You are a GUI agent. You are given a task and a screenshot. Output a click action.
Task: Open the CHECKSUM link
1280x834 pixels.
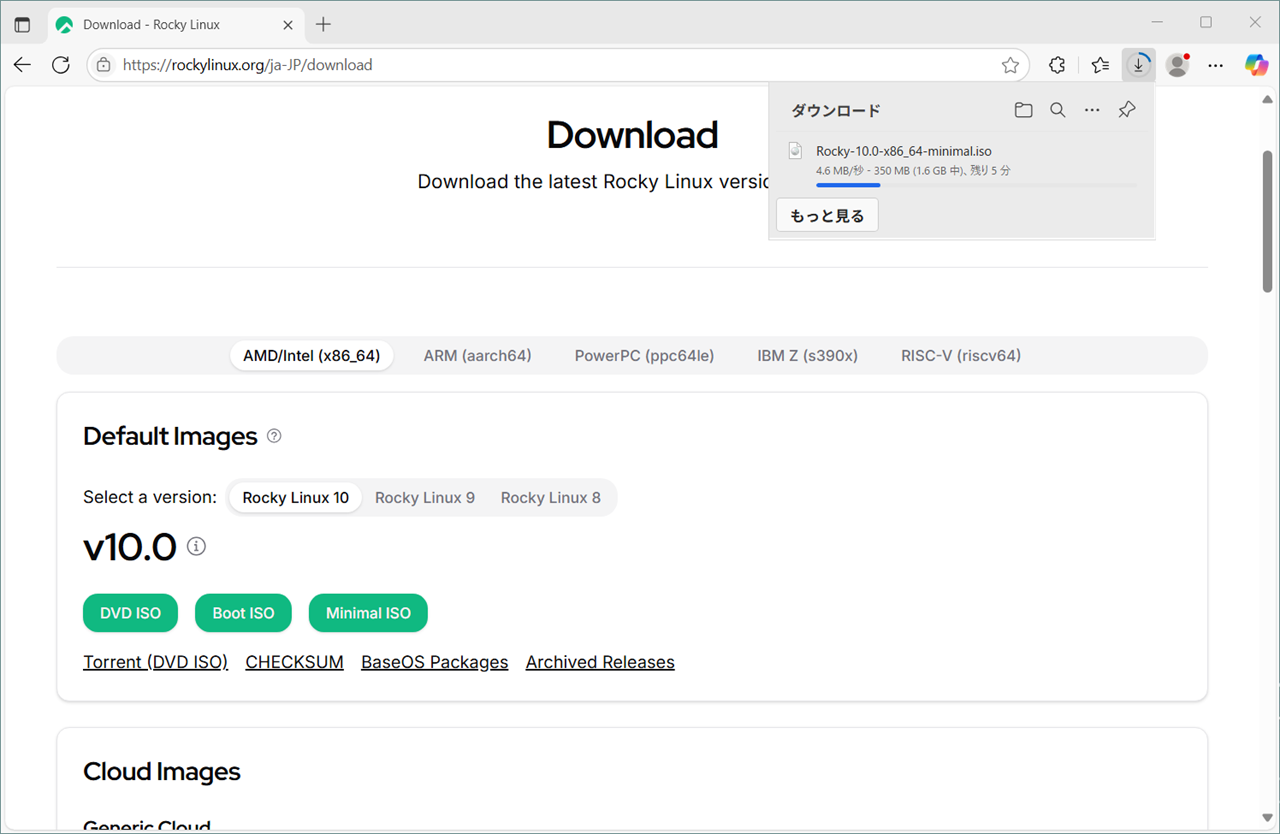[x=294, y=662]
